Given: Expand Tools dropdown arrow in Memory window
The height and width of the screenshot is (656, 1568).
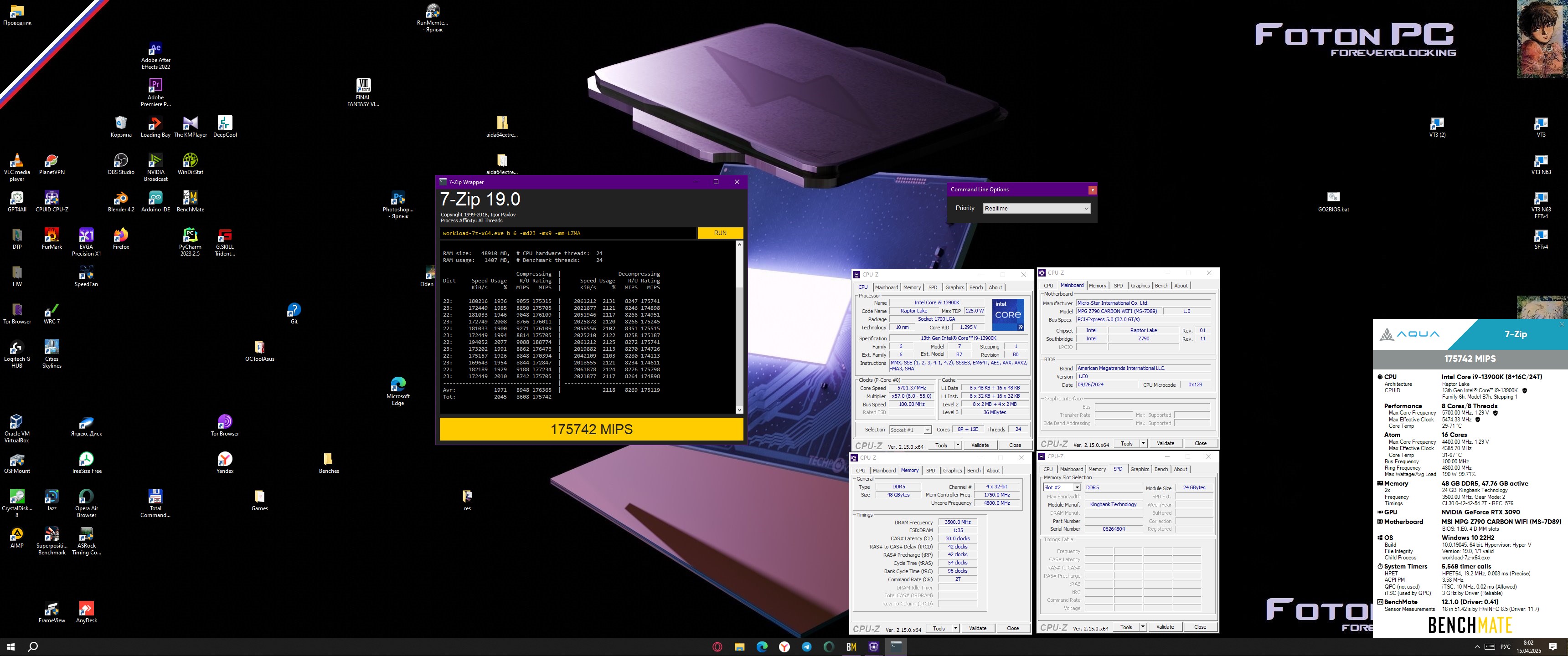Looking at the screenshot, I should tap(955, 628).
